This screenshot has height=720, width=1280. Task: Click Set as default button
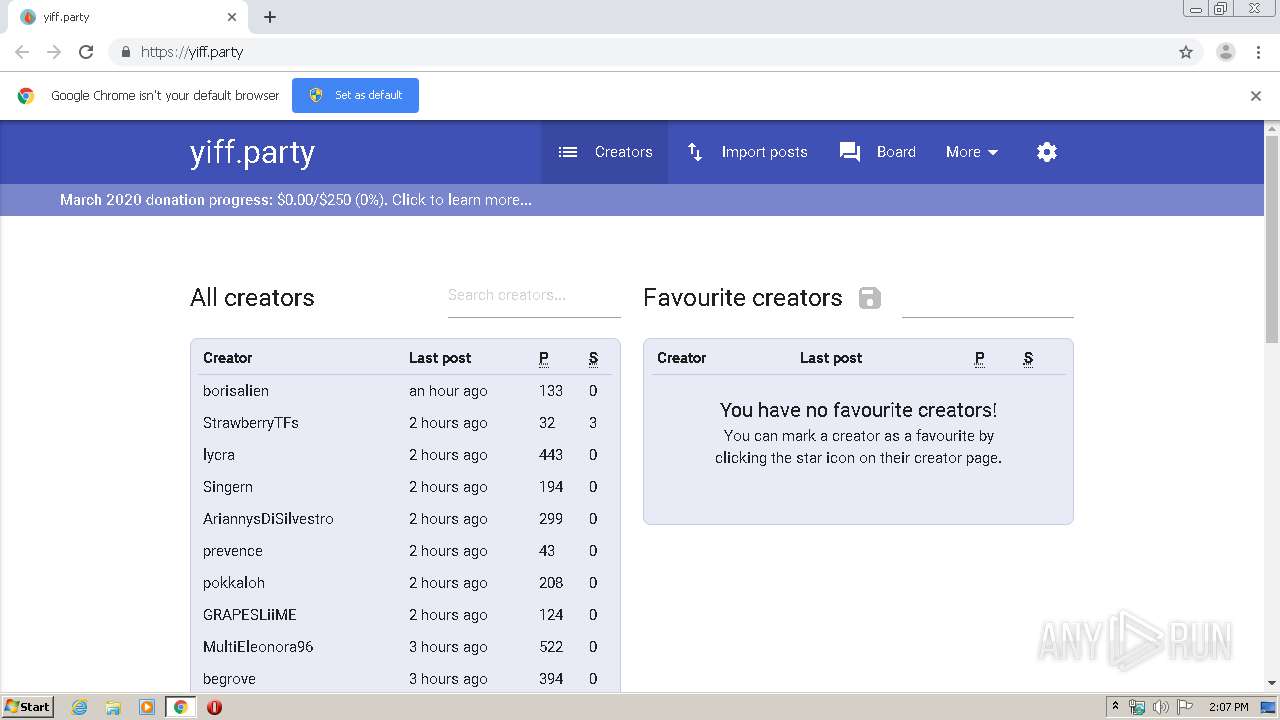[355, 95]
